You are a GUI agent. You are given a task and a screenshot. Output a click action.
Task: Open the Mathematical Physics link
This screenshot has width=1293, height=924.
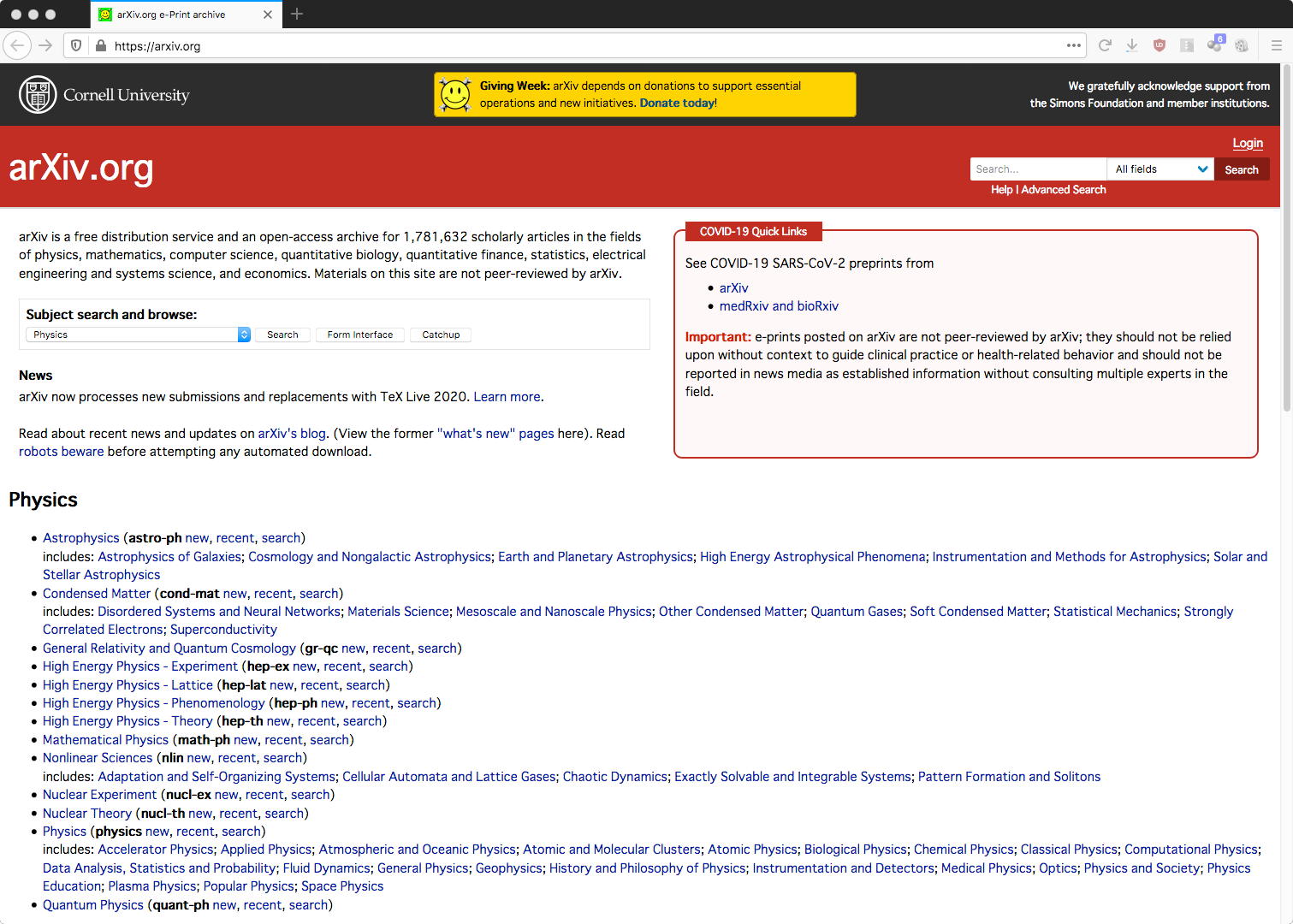click(x=106, y=740)
